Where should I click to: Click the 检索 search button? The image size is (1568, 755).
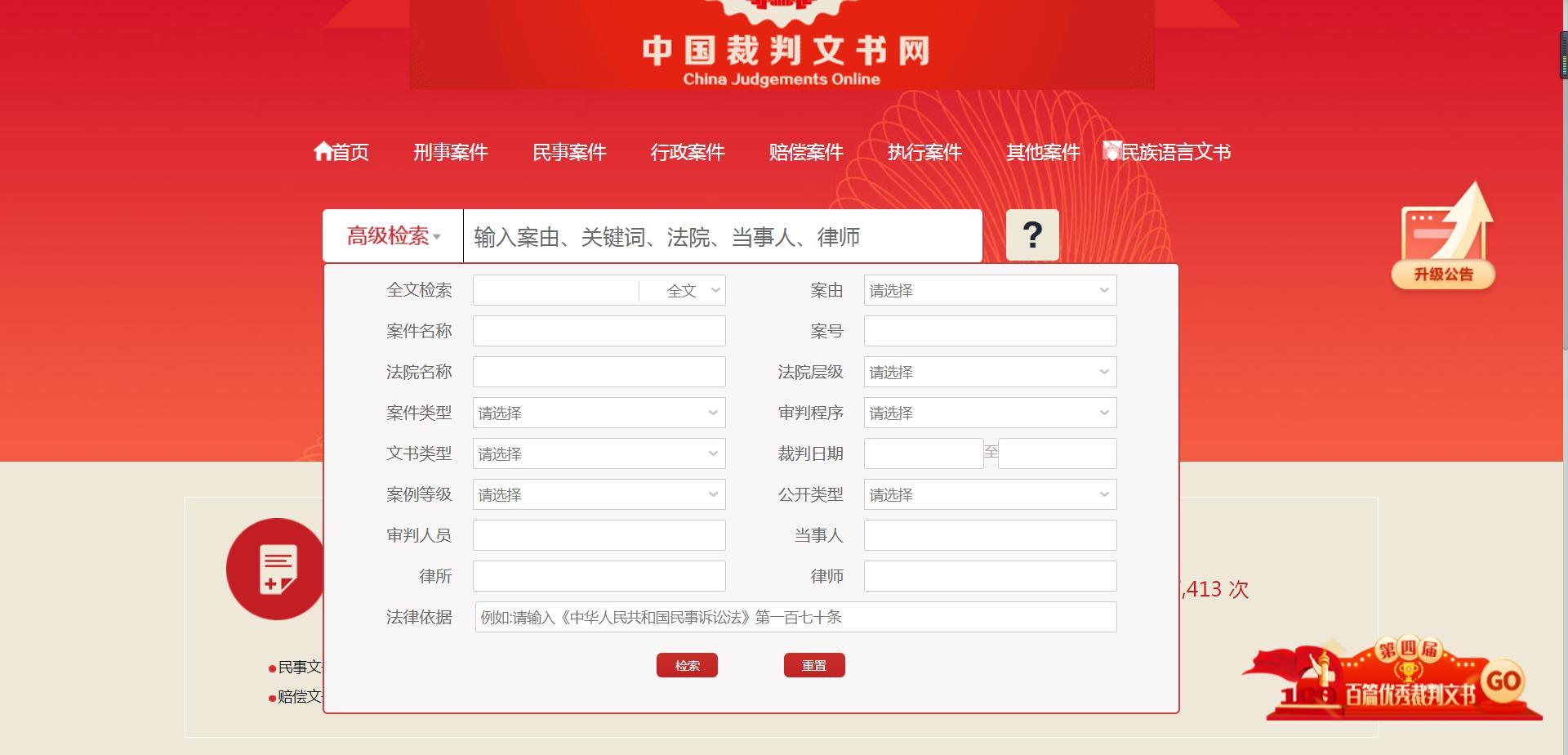[687, 664]
